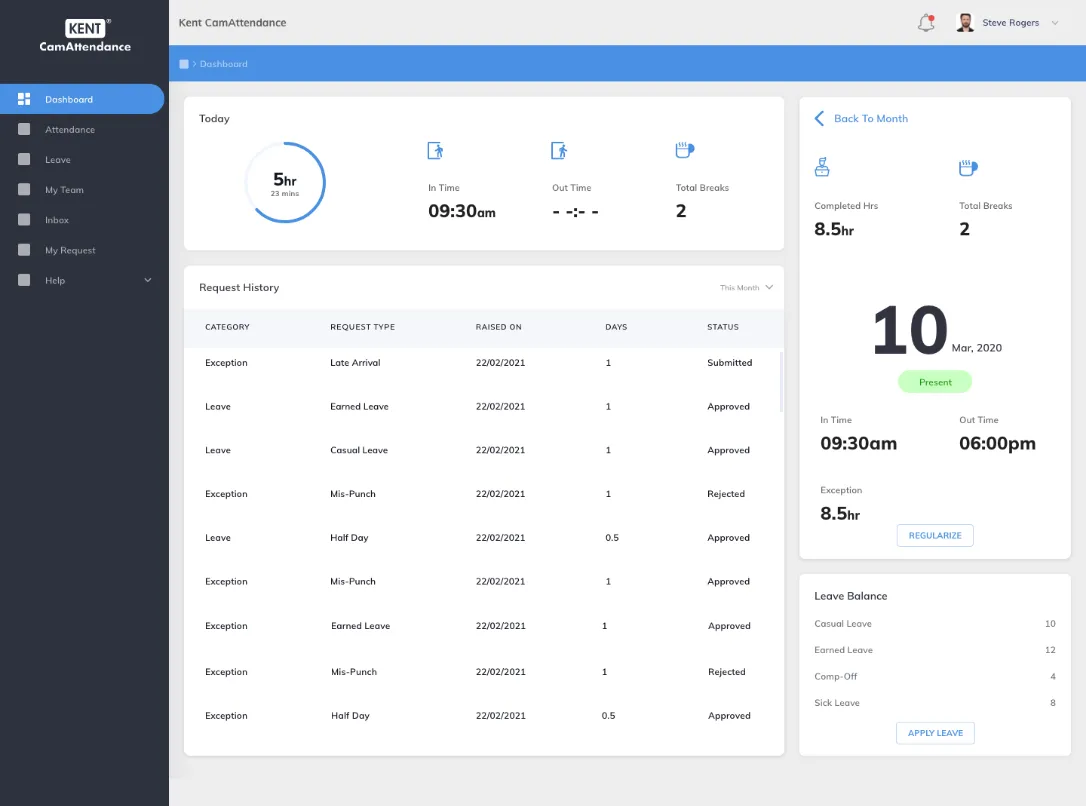Click the Comp-Off balance row
Viewport: 1086px width, 806px height.
tap(934, 677)
